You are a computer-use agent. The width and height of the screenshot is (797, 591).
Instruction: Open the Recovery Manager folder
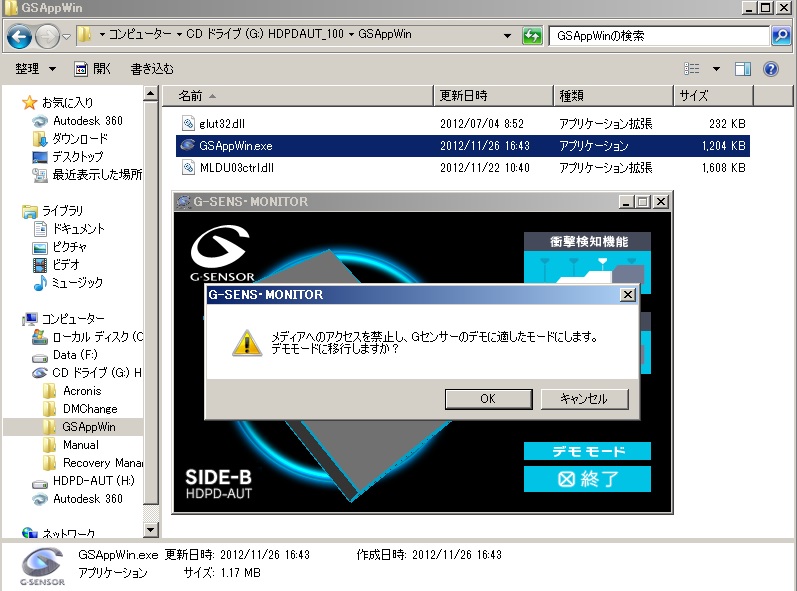103,463
